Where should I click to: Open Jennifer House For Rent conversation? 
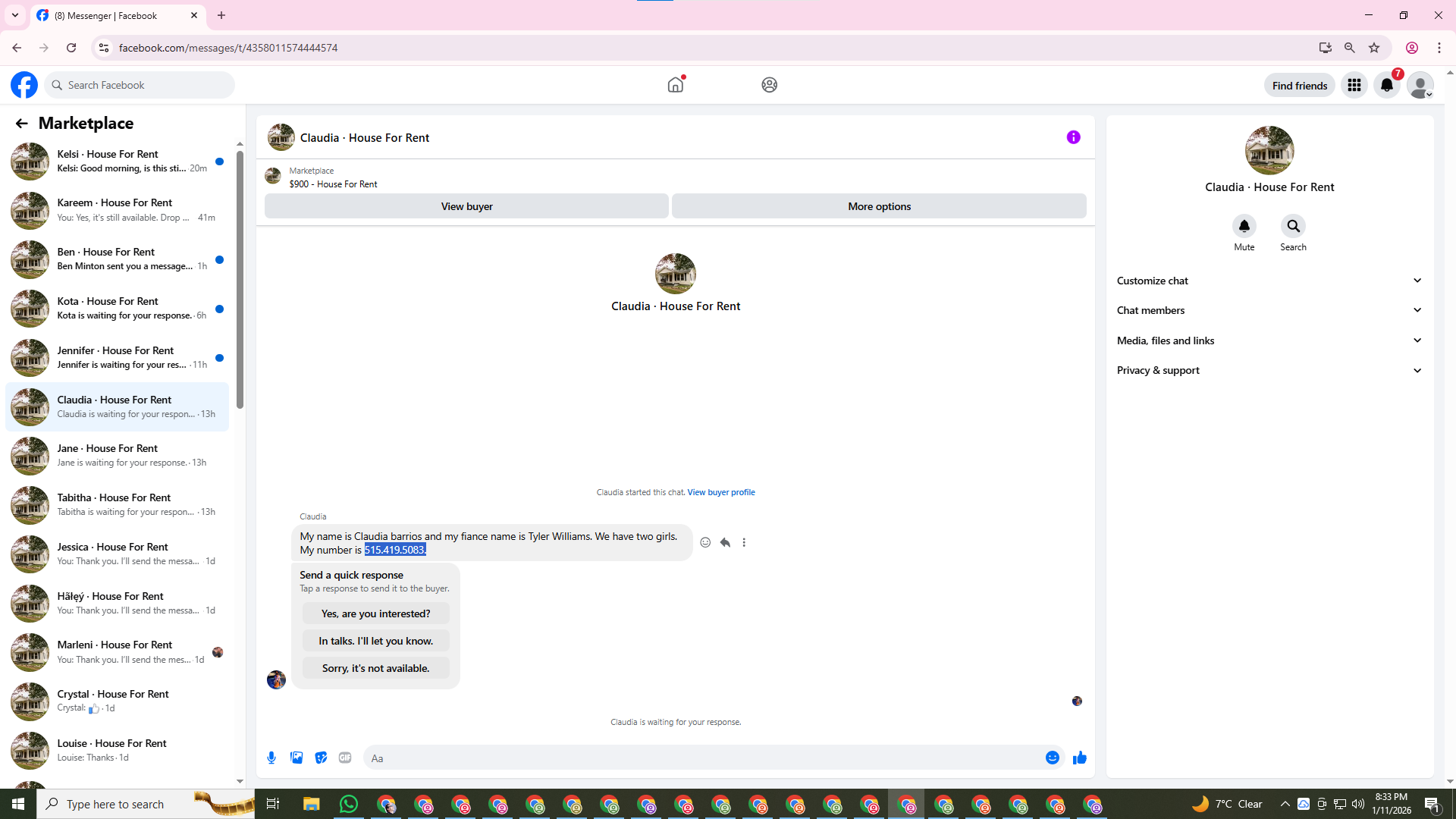(118, 358)
